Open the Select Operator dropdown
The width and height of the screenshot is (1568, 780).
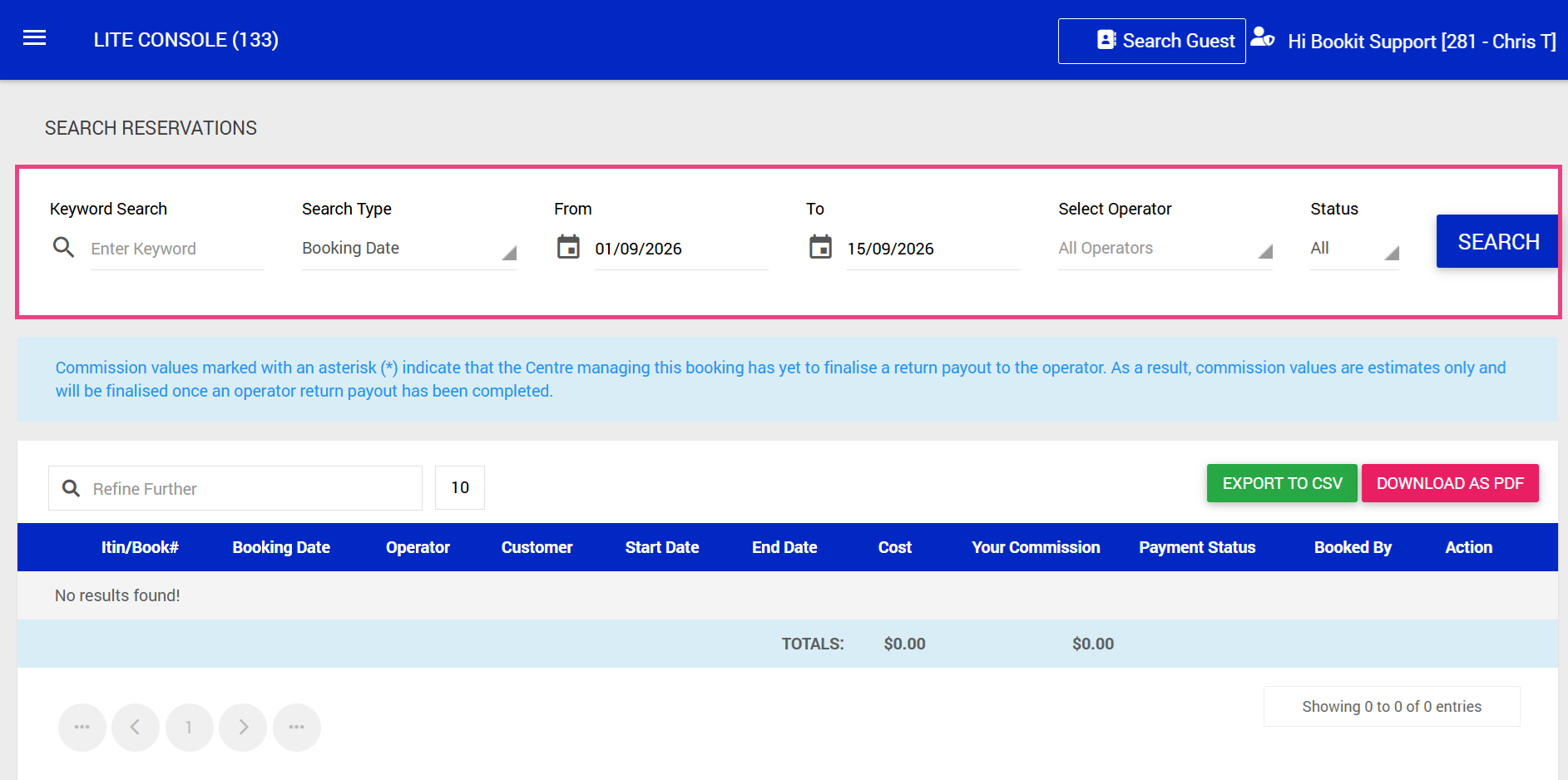click(1165, 249)
